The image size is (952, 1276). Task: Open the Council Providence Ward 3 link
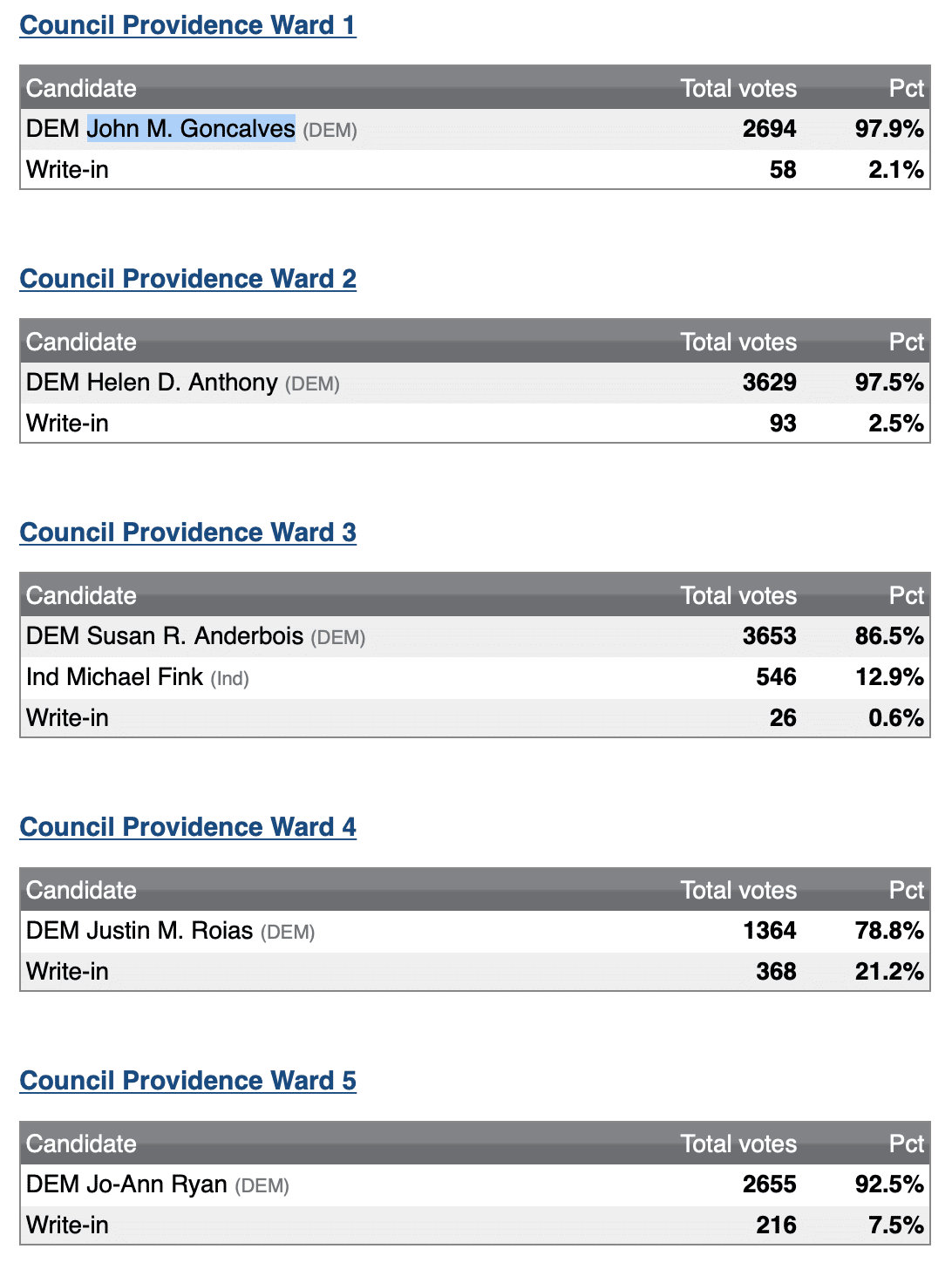[187, 533]
